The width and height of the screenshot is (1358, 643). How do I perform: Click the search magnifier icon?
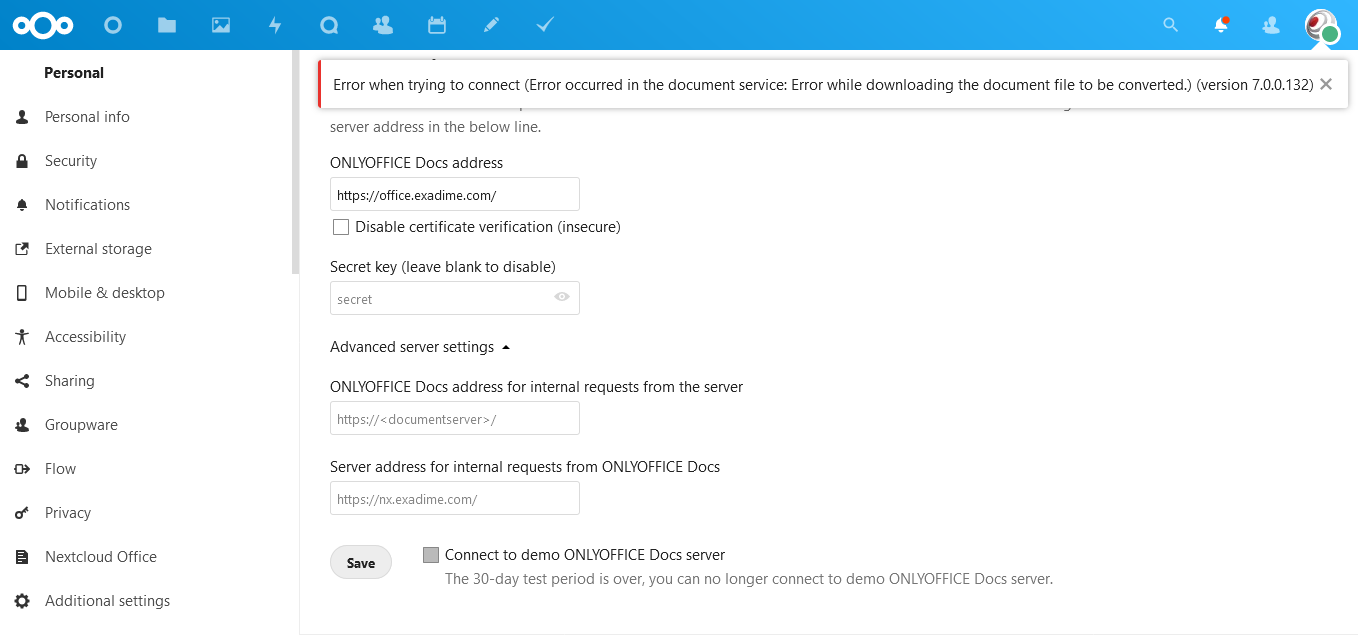click(x=1171, y=25)
